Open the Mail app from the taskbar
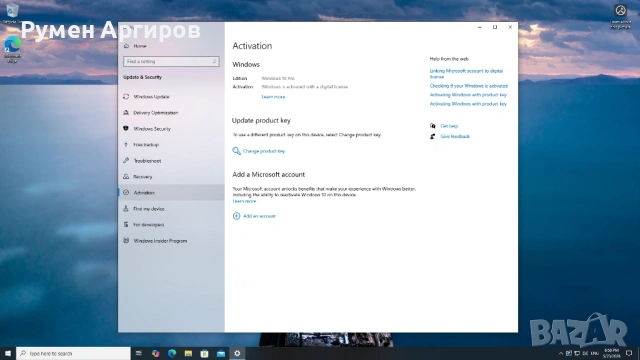 coord(221,353)
